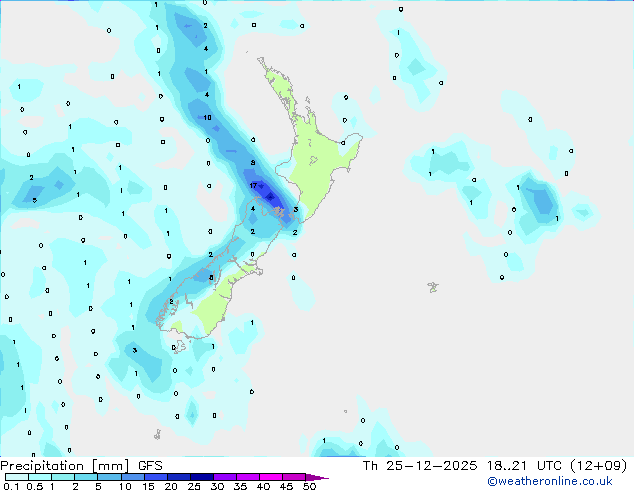Click the 5–10 mm legend color swatch

[x=109, y=477]
